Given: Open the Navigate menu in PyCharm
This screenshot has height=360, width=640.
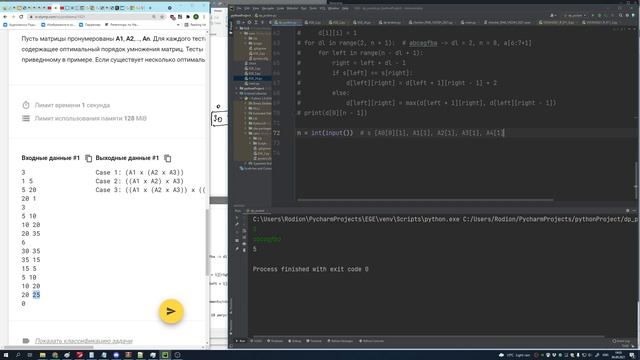Looking at the screenshot, I should [x=268, y=8].
